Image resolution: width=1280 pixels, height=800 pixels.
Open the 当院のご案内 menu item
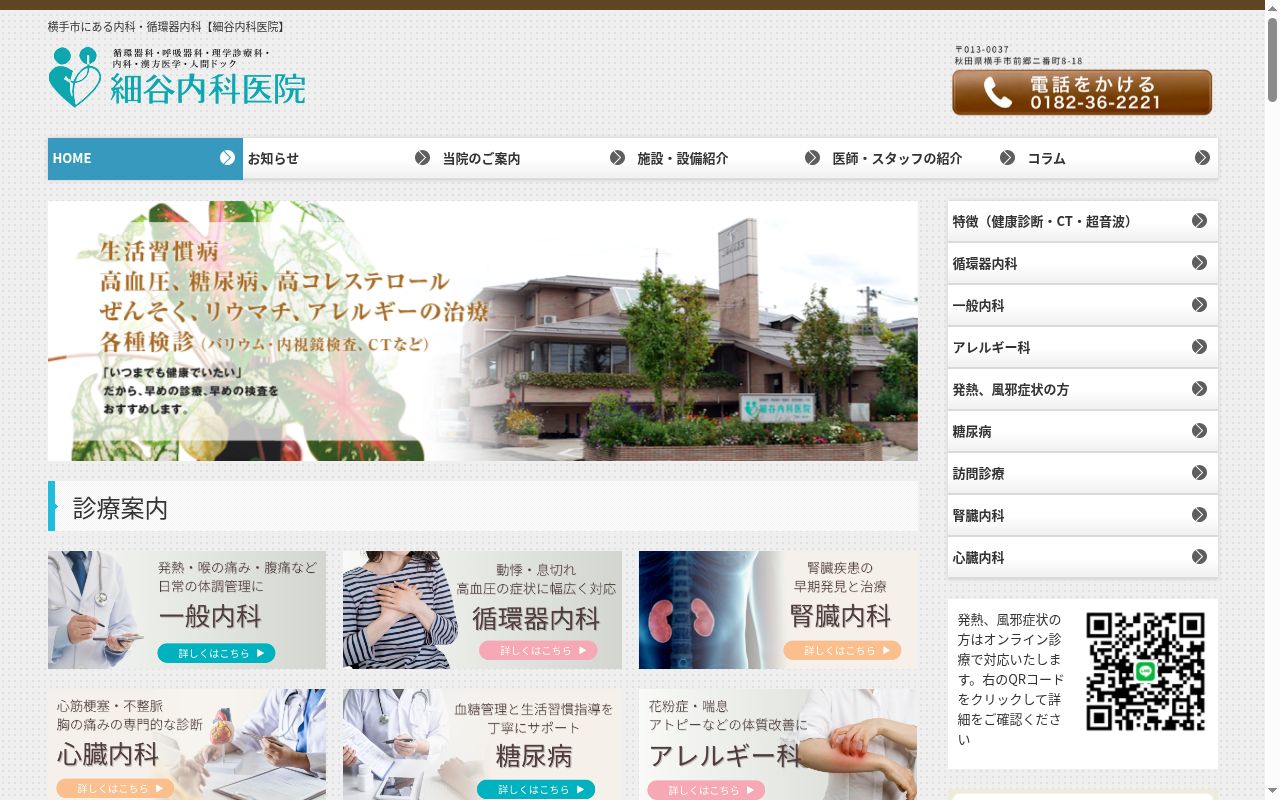tap(535, 159)
